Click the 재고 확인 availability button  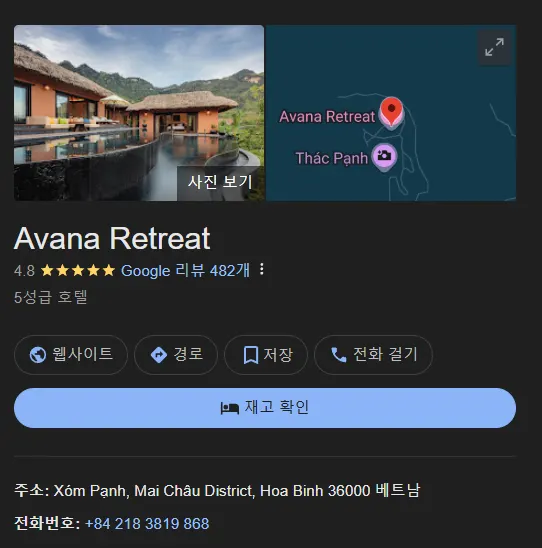click(265, 408)
